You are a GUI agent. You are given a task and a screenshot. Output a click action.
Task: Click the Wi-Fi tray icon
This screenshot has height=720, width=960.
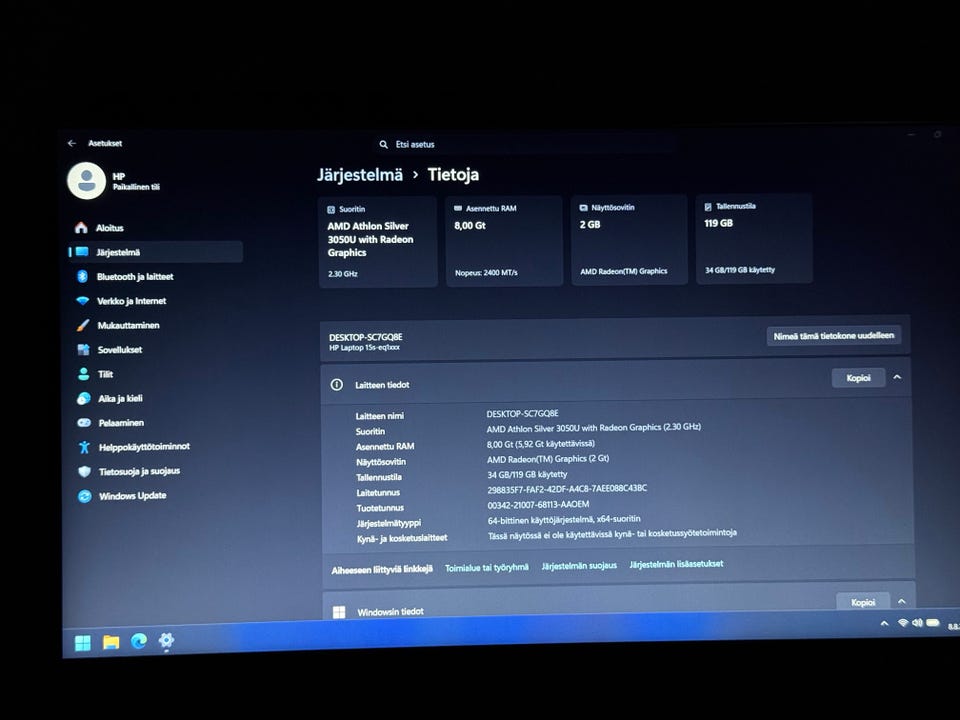(x=903, y=623)
